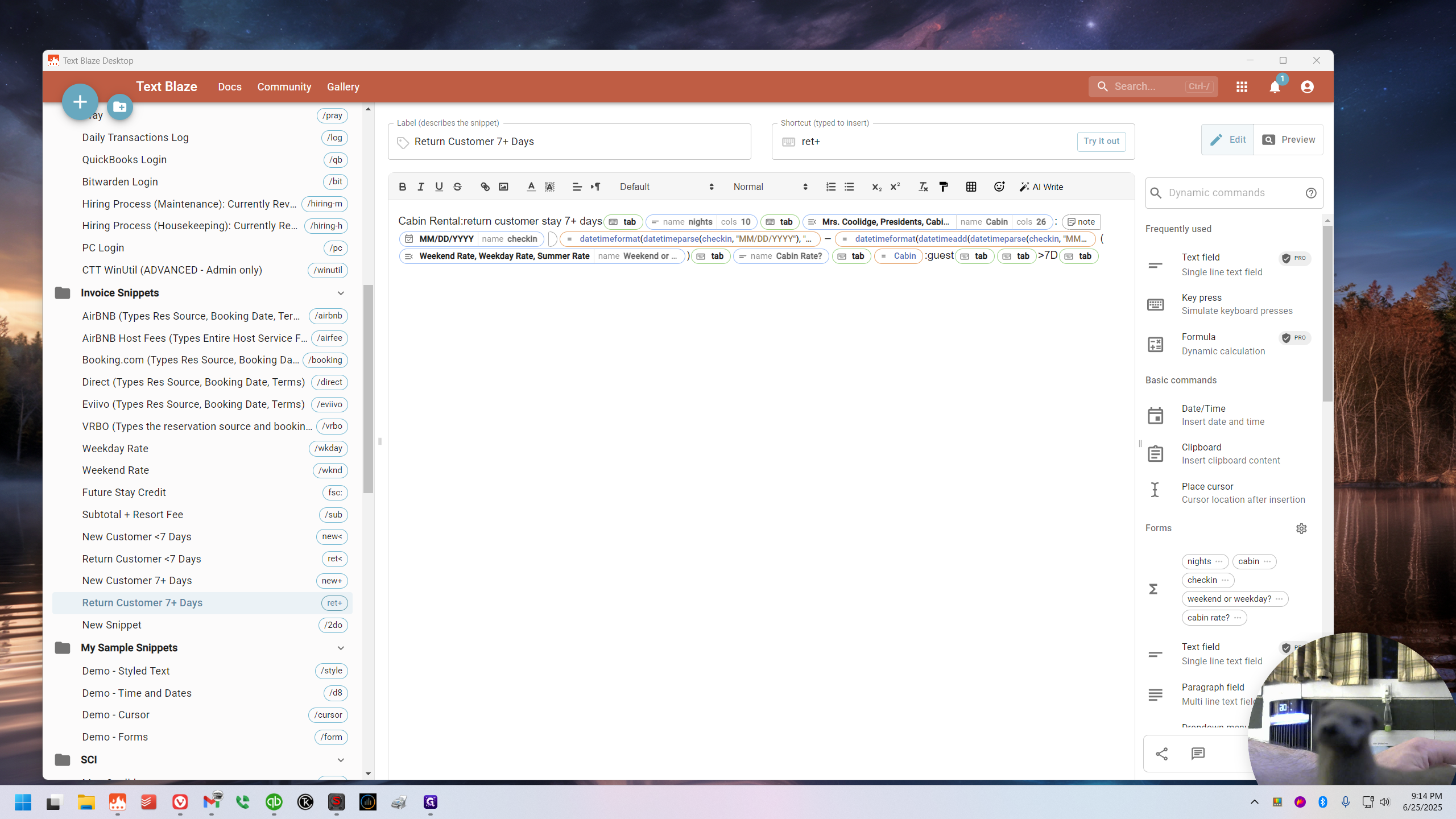Click the Label field Return Customer 7+ Days
The width and height of the screenshot is (1456, 819).
pos(569,142)
